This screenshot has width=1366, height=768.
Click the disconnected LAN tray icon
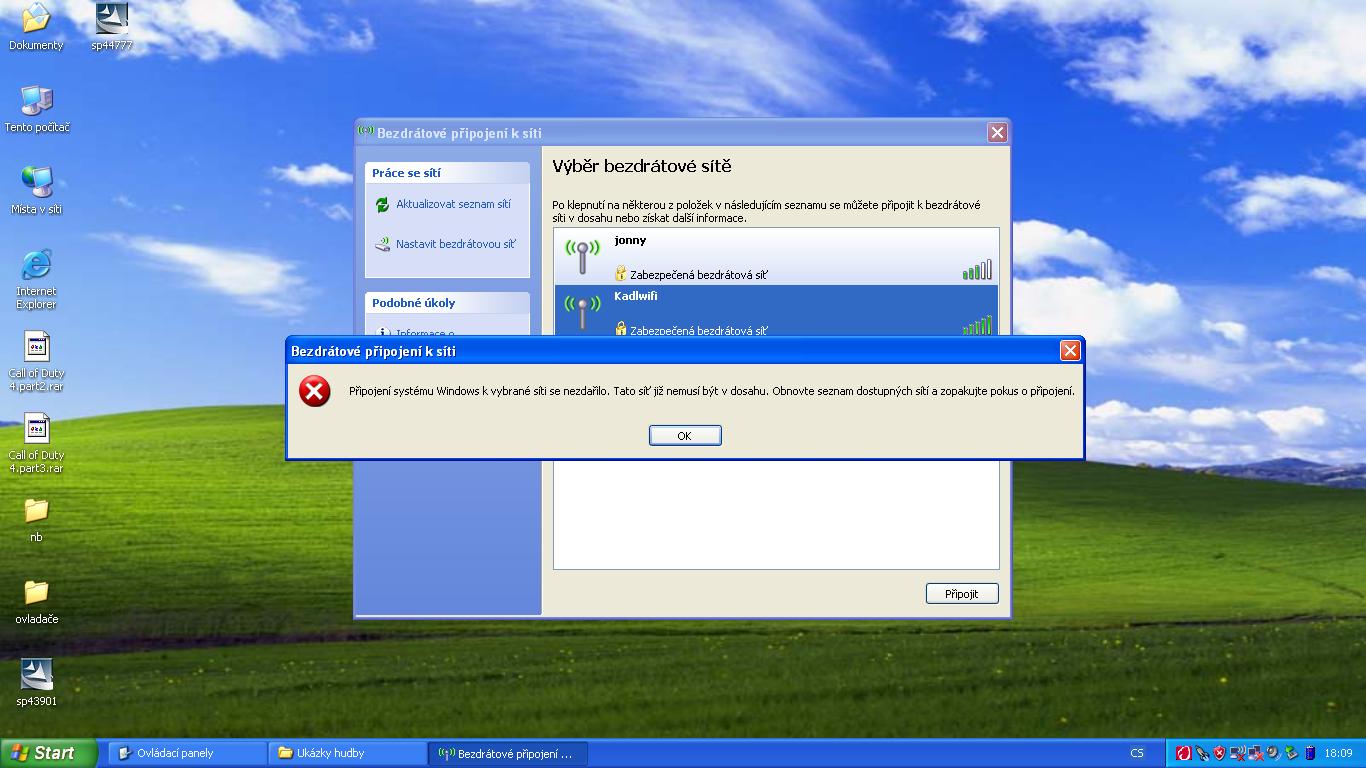[x=1255, y=753]
